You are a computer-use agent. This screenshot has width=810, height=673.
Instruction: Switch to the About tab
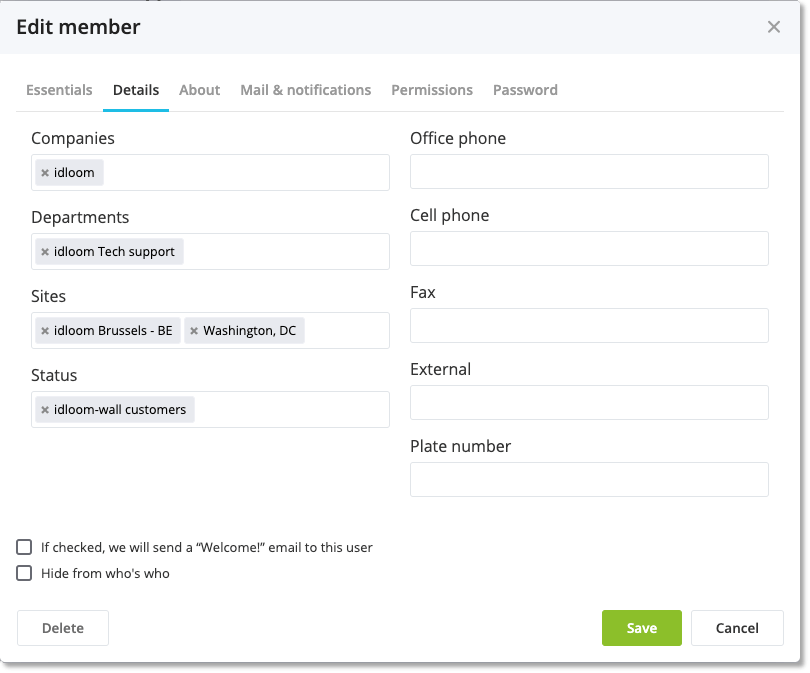pyautogui.click(x=199, y=90)
